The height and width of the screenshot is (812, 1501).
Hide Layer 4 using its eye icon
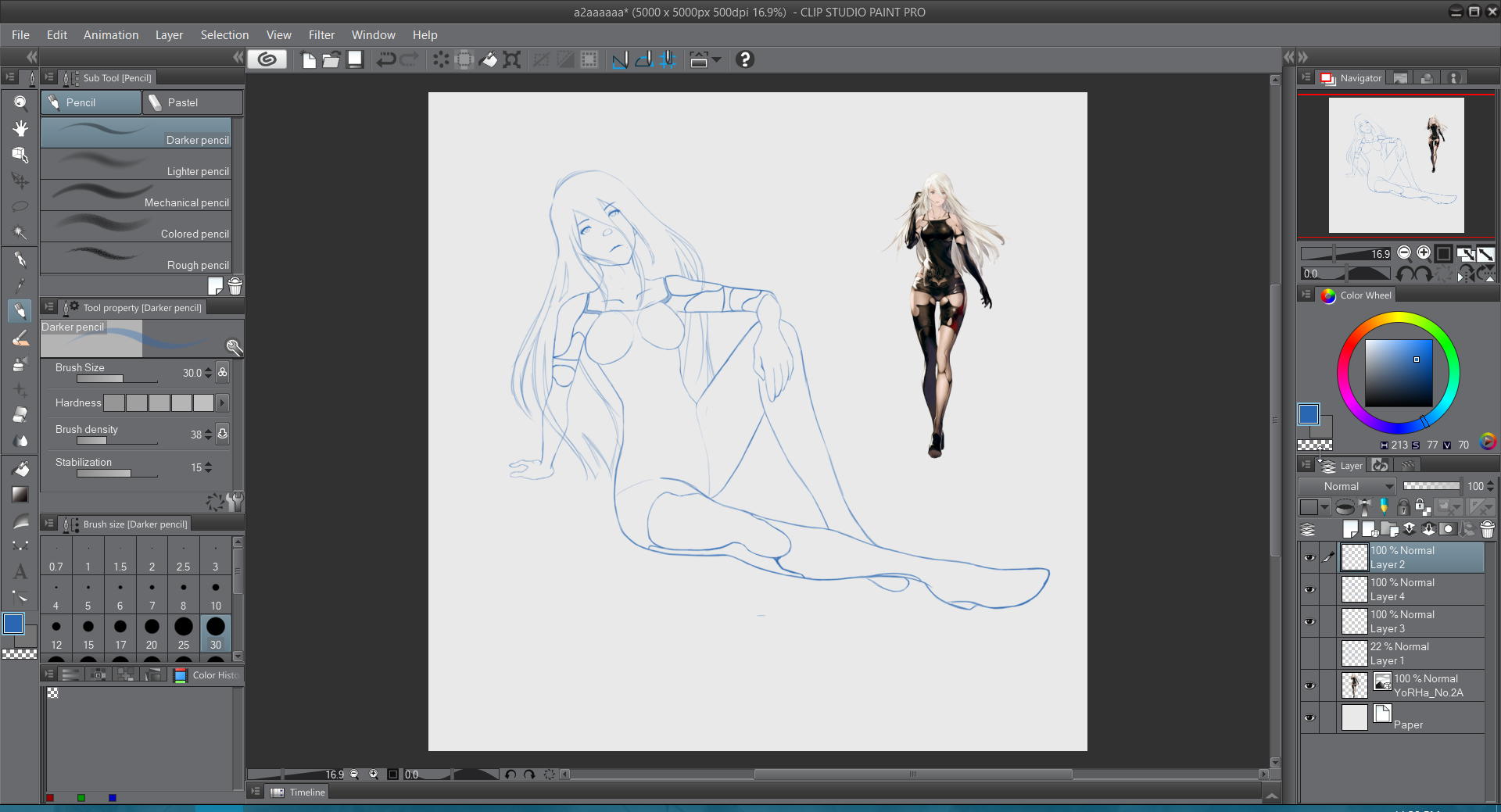click(1309, 589)
